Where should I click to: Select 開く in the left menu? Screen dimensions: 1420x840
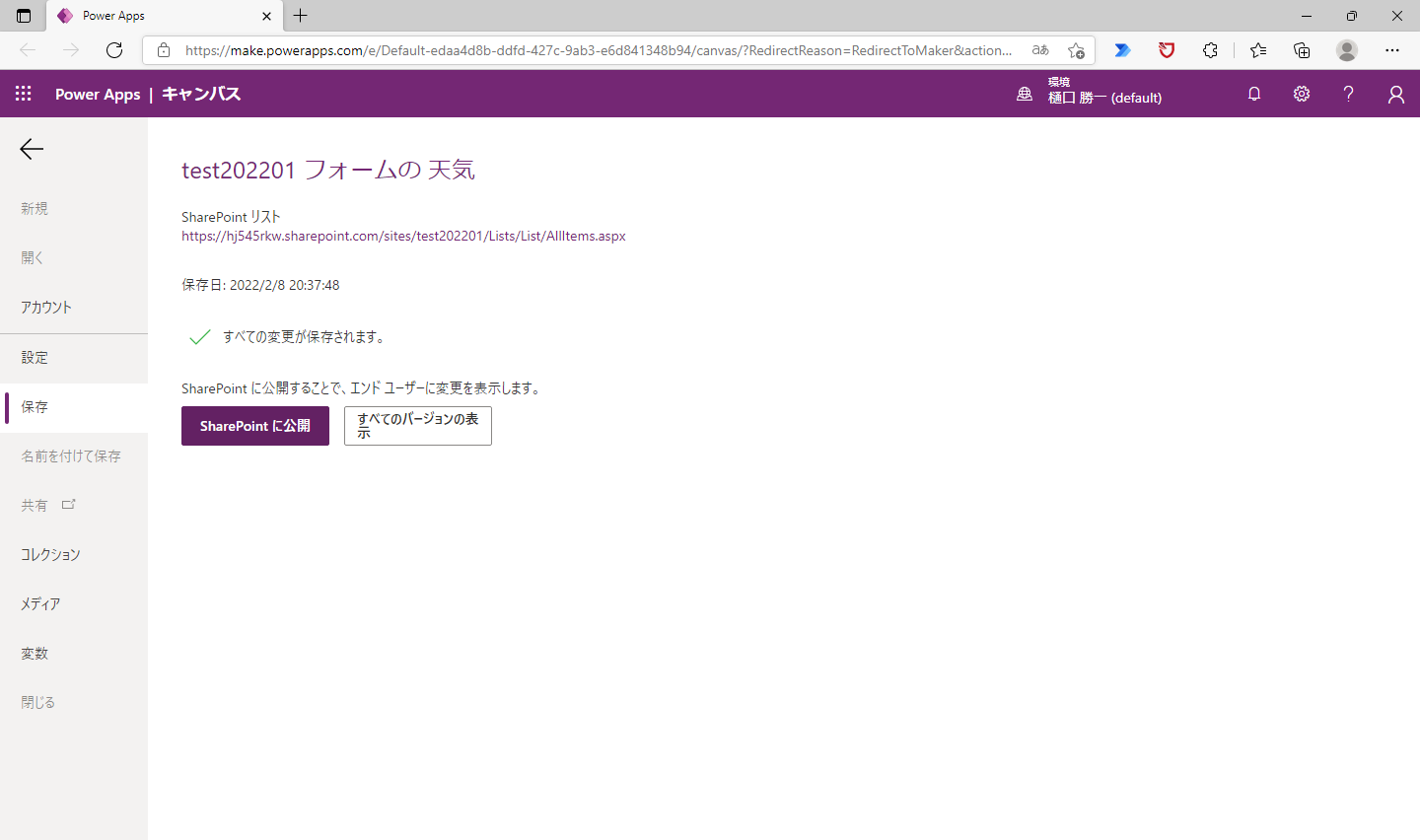pyautogui.click(x=74, y=258)
